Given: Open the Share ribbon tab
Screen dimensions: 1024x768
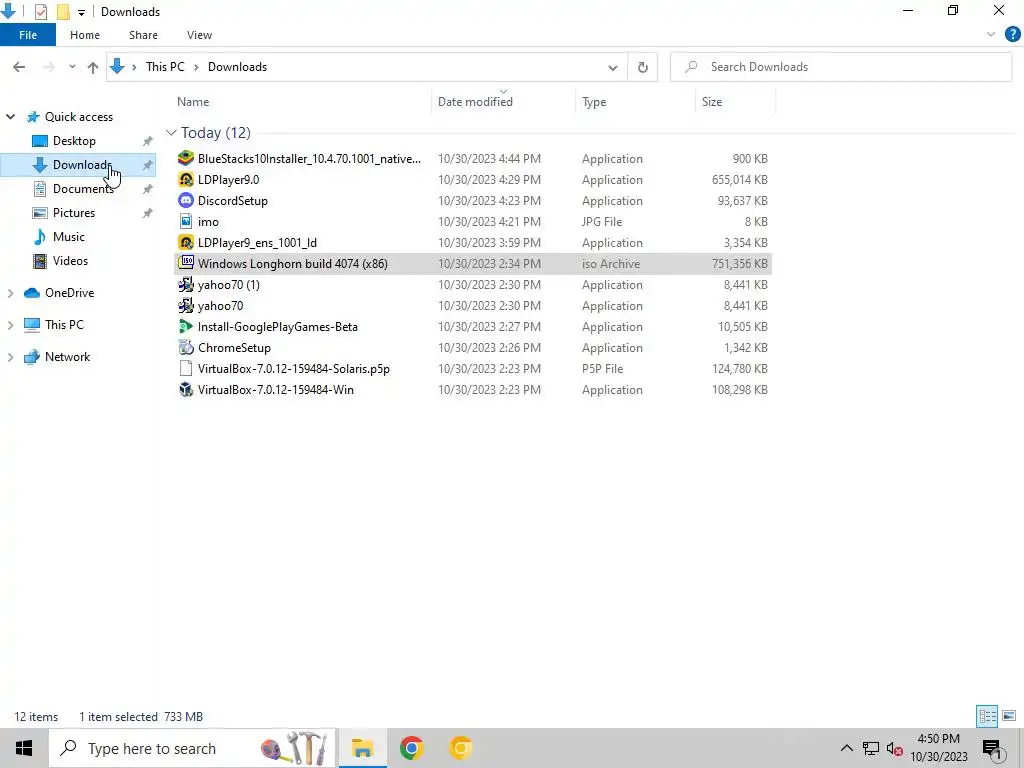Looking at the screenshot, I should coord(143,35).
